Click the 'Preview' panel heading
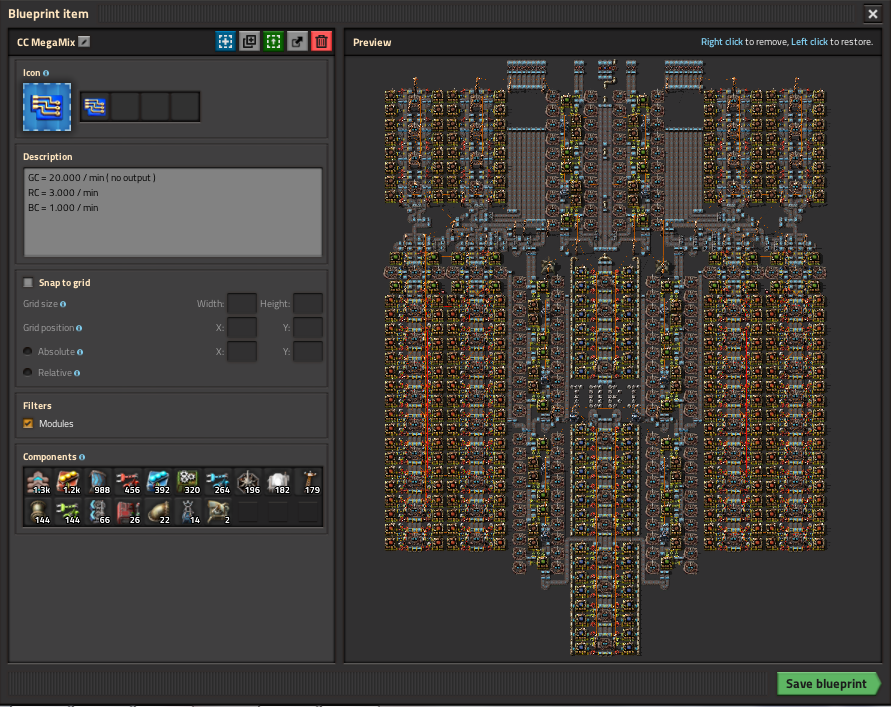Screen dimensions: 891x707 tap(372, 43)
